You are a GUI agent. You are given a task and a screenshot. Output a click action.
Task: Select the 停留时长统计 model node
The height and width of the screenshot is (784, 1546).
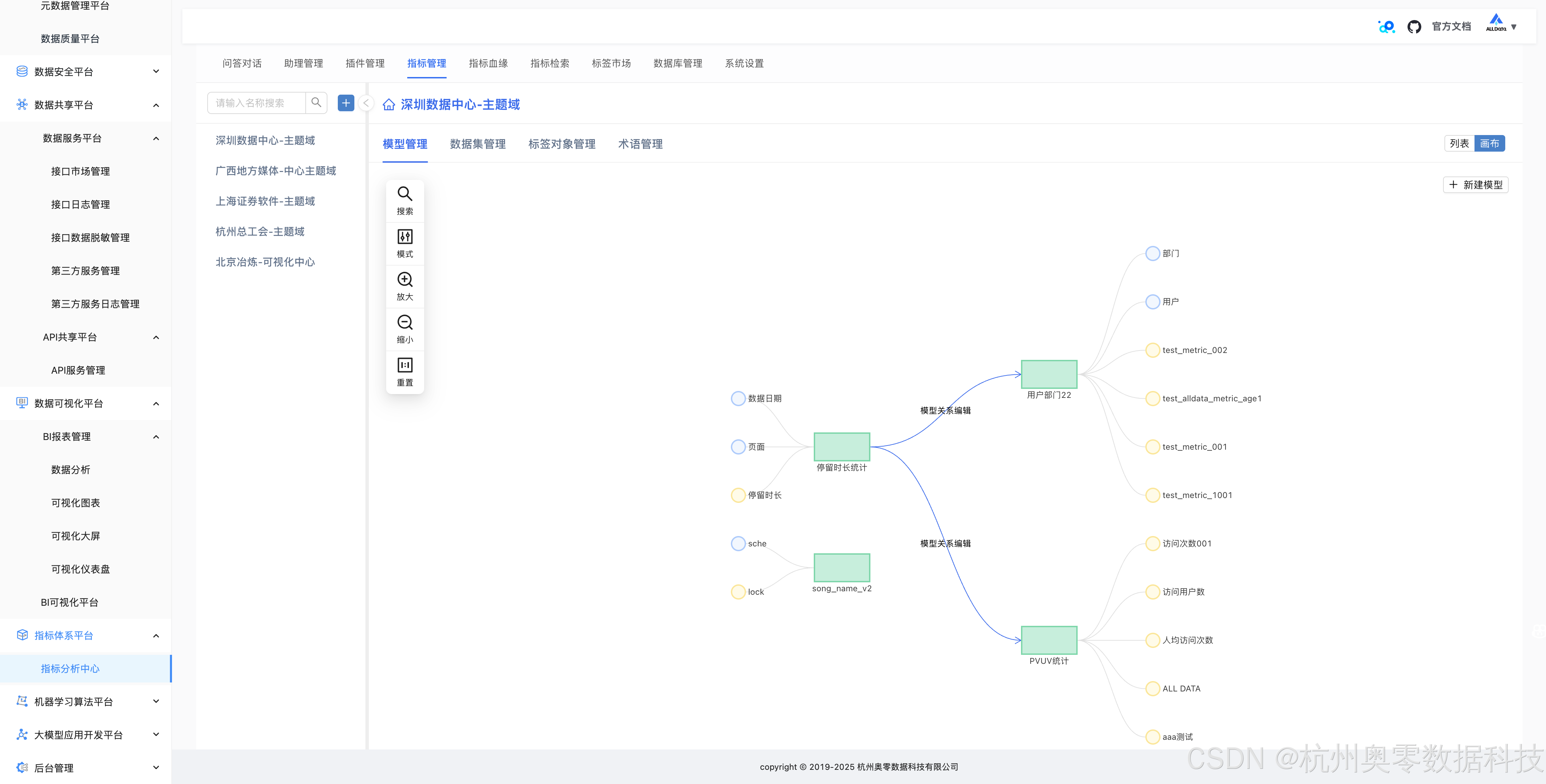841,447
